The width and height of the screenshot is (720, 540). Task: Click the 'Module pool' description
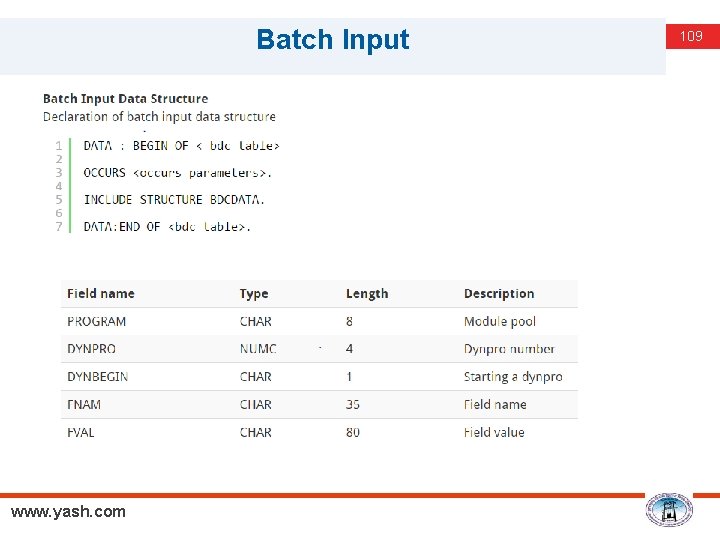pos(500,321)
